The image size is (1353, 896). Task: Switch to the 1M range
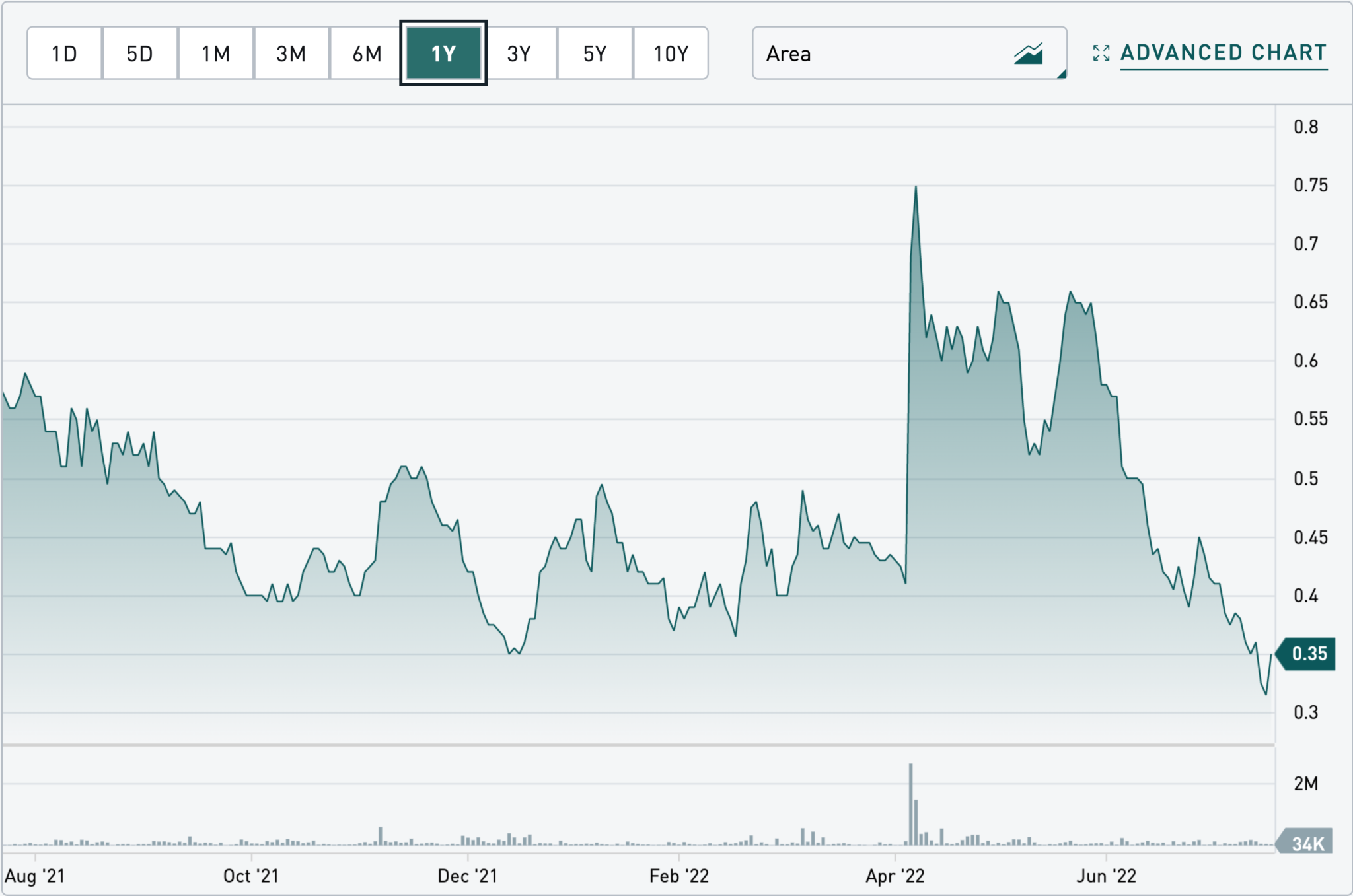point(216,53)
